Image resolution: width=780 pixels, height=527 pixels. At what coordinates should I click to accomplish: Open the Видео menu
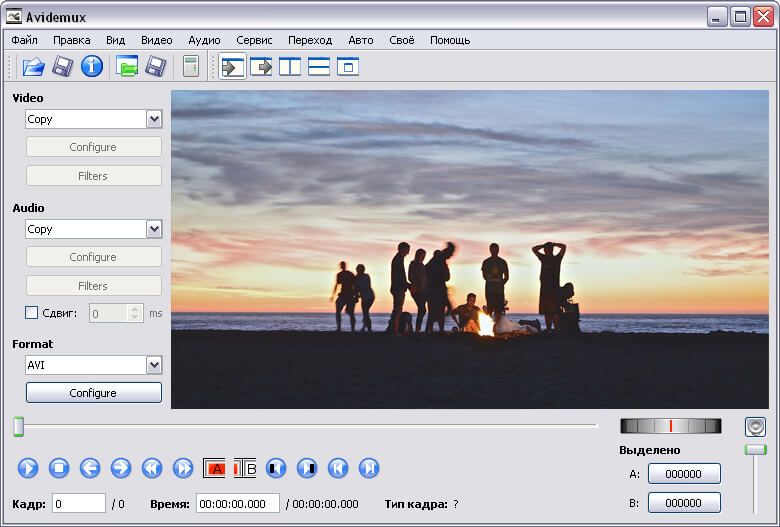click(157, 40)
